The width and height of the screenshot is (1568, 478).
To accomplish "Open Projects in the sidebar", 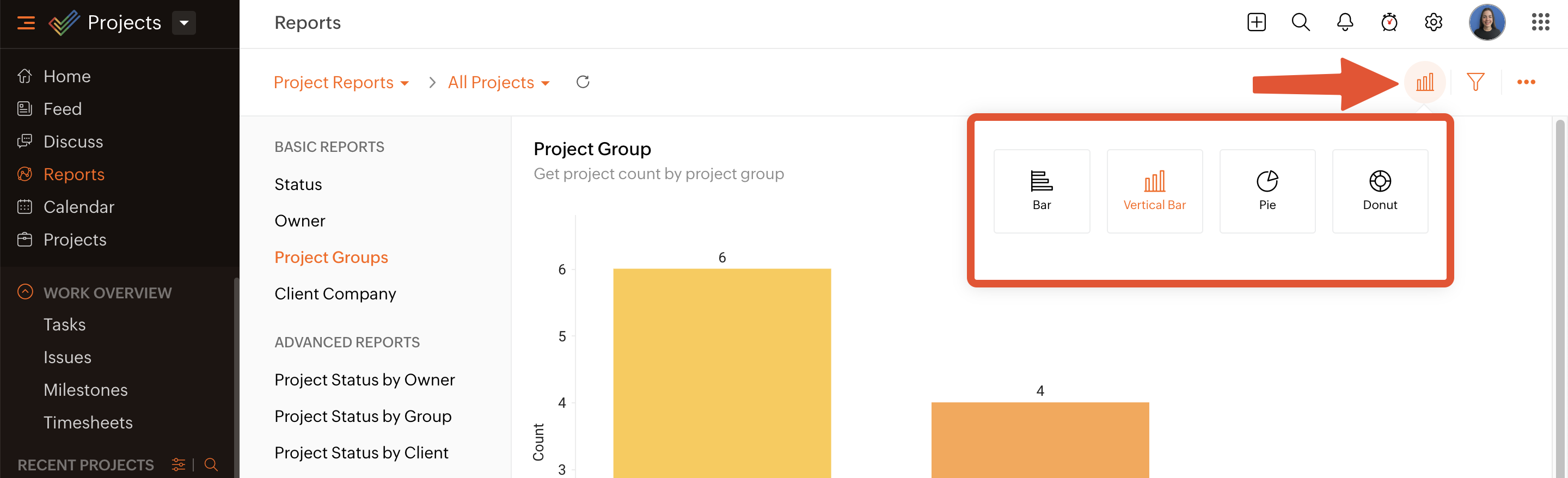I will (75, 240).
